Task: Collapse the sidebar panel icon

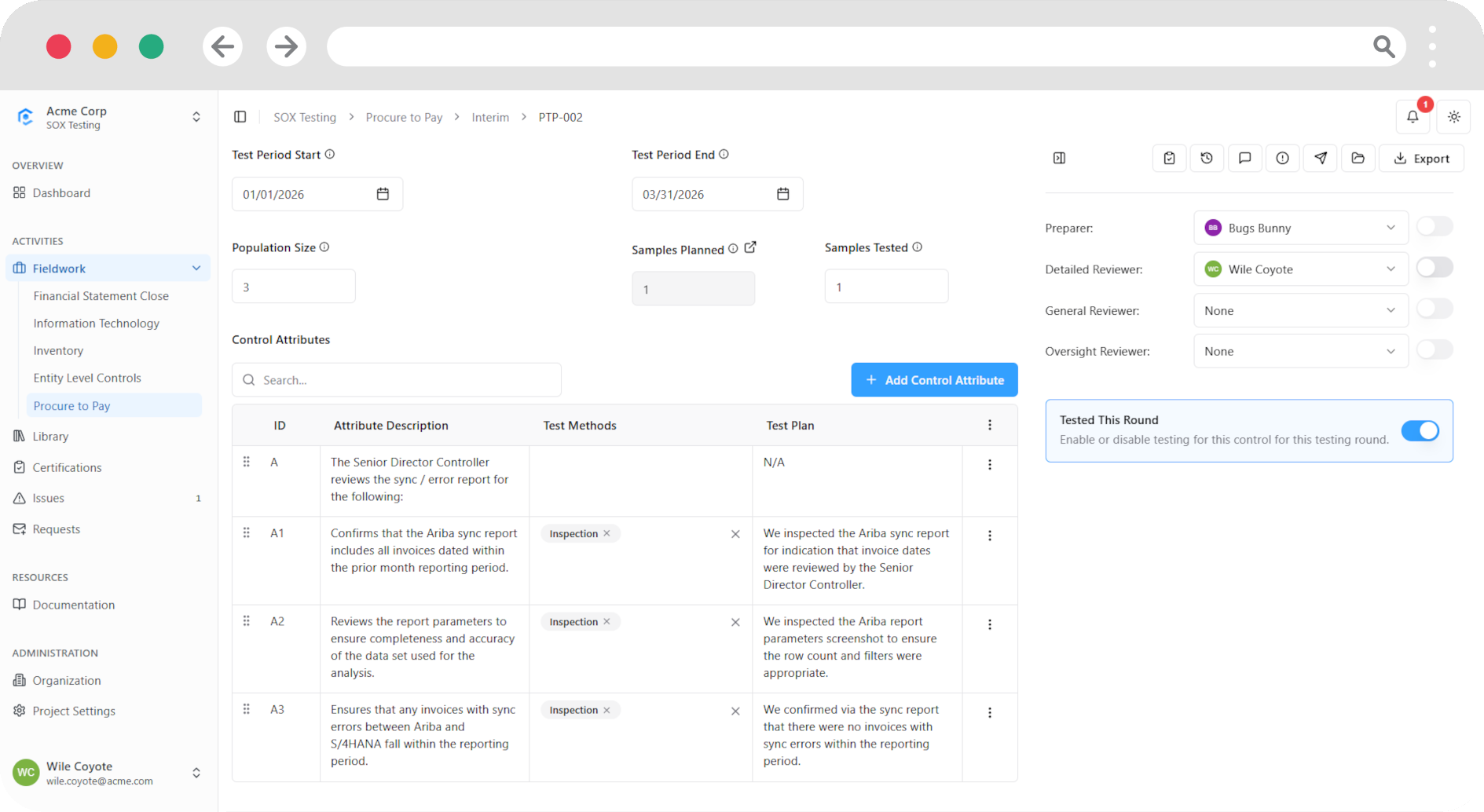Action: point(240,117)
